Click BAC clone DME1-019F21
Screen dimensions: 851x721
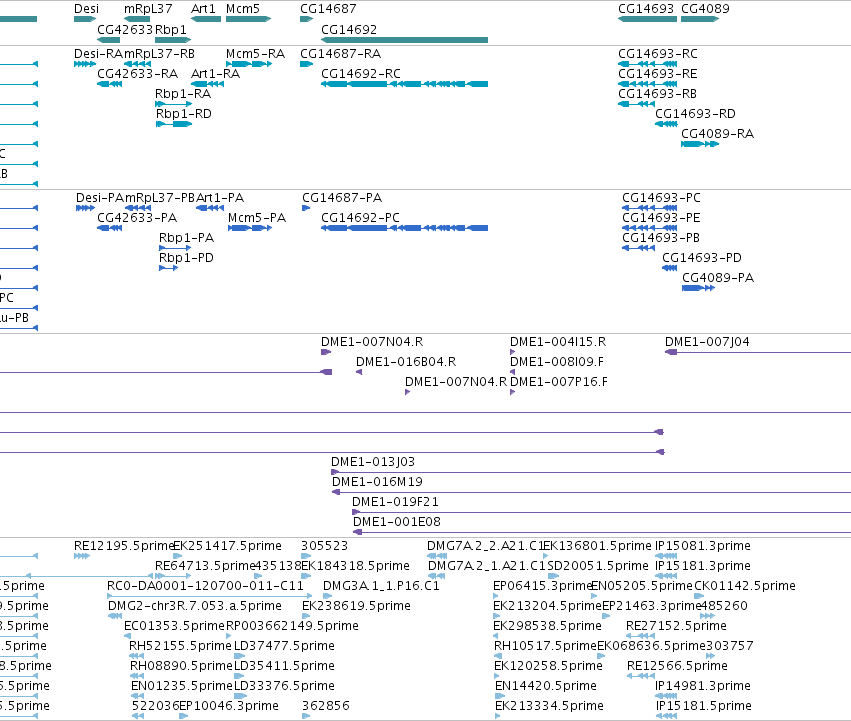[601, 513]
